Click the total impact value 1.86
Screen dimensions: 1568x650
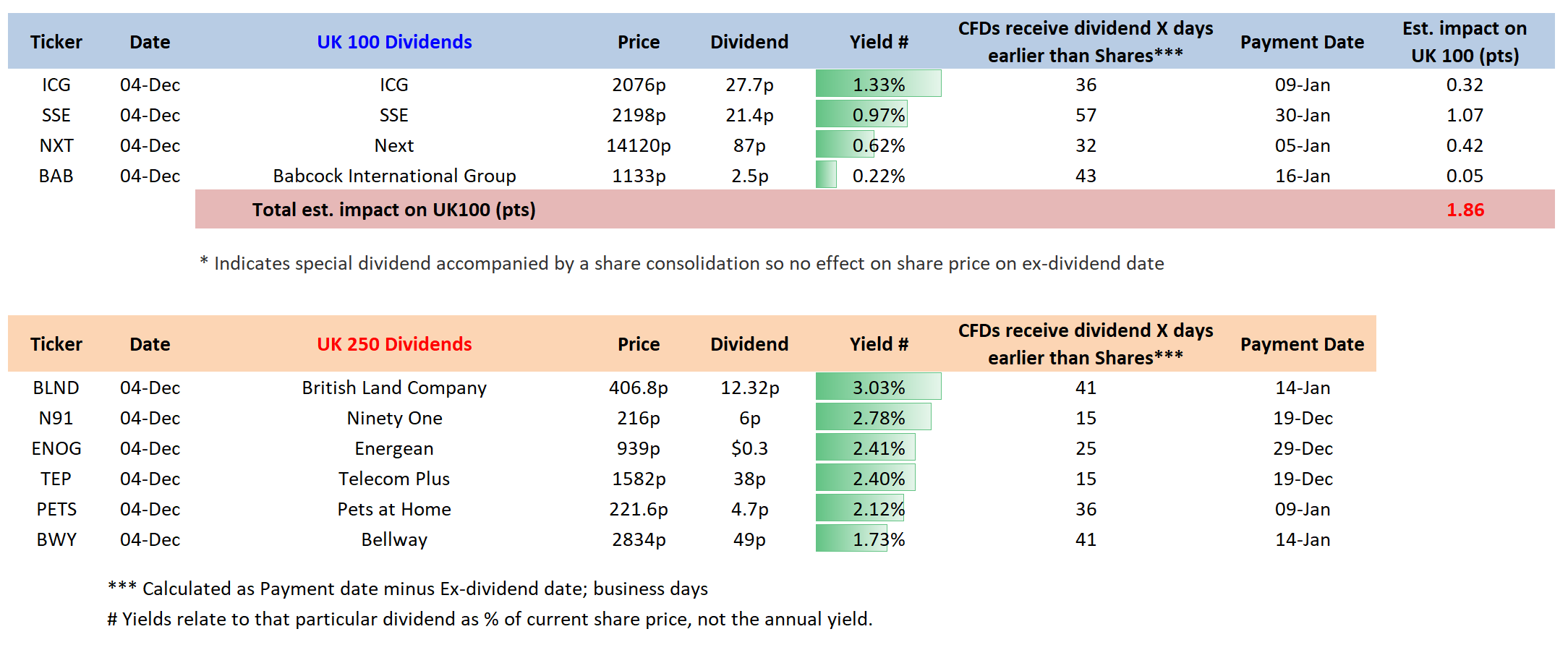1465,210
